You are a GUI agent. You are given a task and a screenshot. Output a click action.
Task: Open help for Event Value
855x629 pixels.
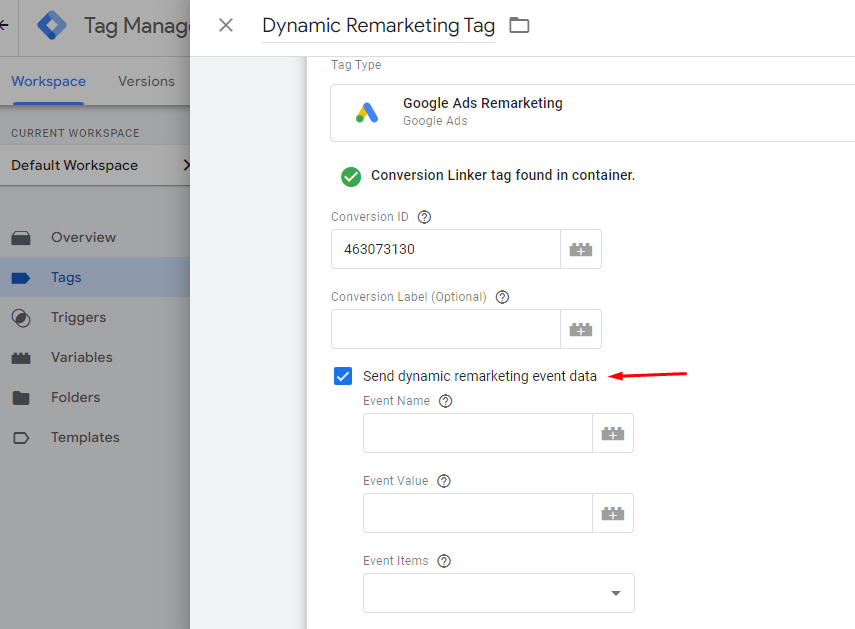(x=444, y=481)
